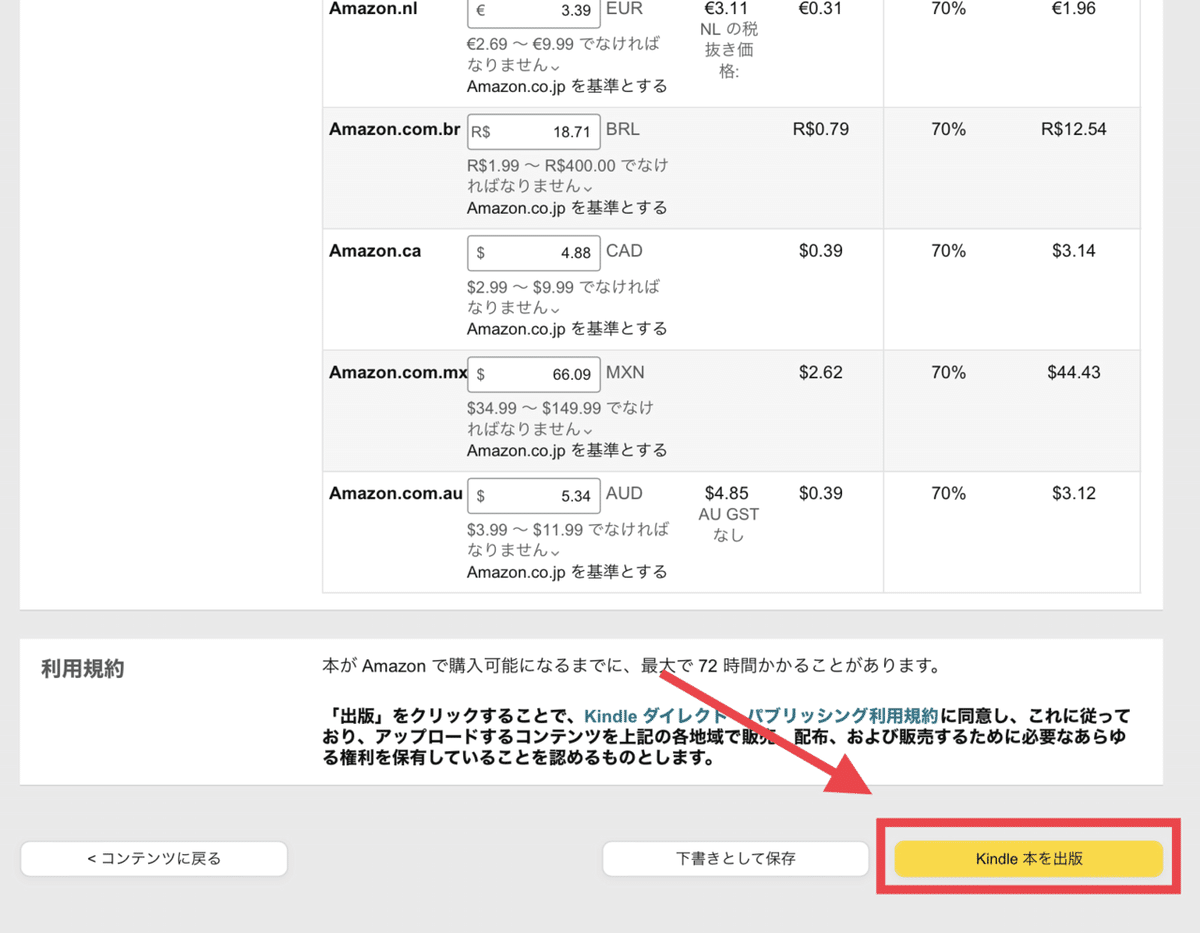Click royalty value R$12.54

(x=1073, y=130)
